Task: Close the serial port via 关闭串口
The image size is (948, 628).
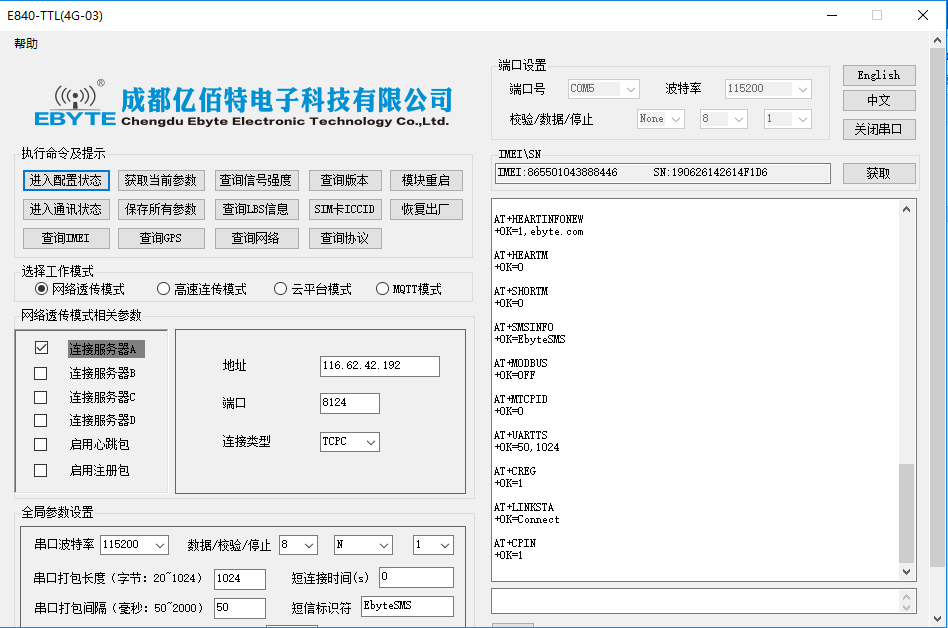Action: [x=877, y=129]
